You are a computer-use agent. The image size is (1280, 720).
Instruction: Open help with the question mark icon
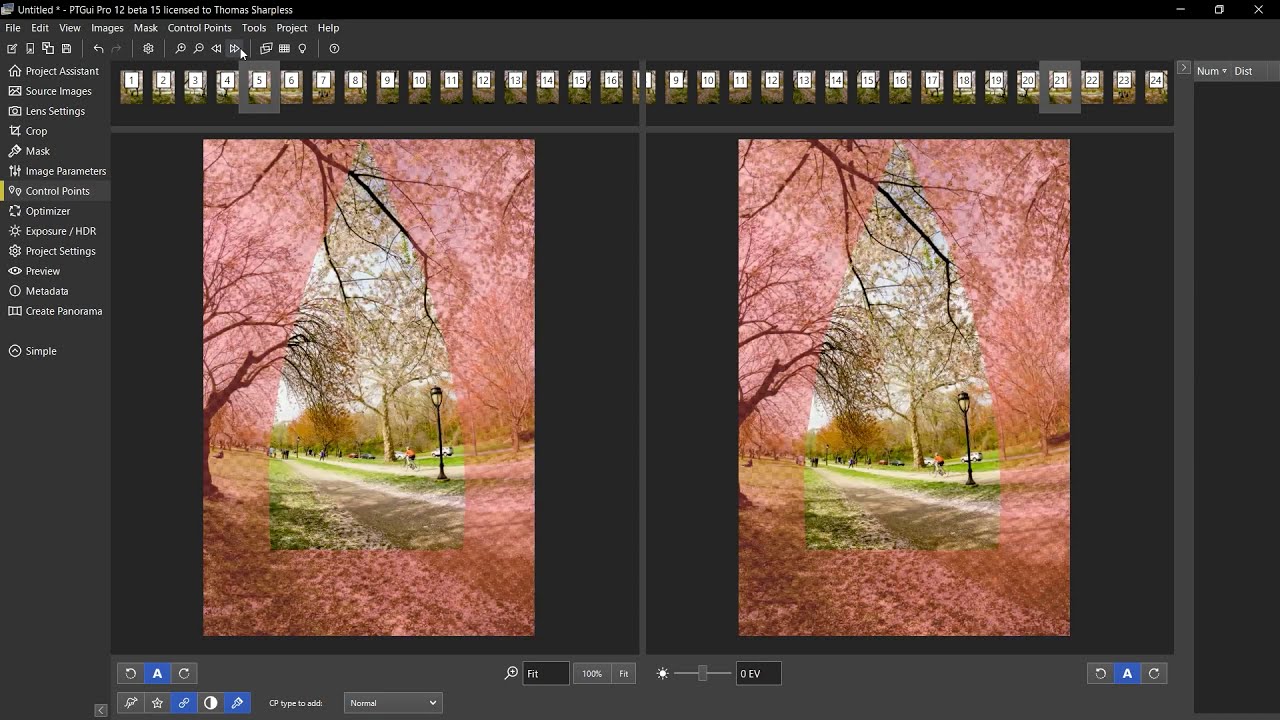coord(334,48)
